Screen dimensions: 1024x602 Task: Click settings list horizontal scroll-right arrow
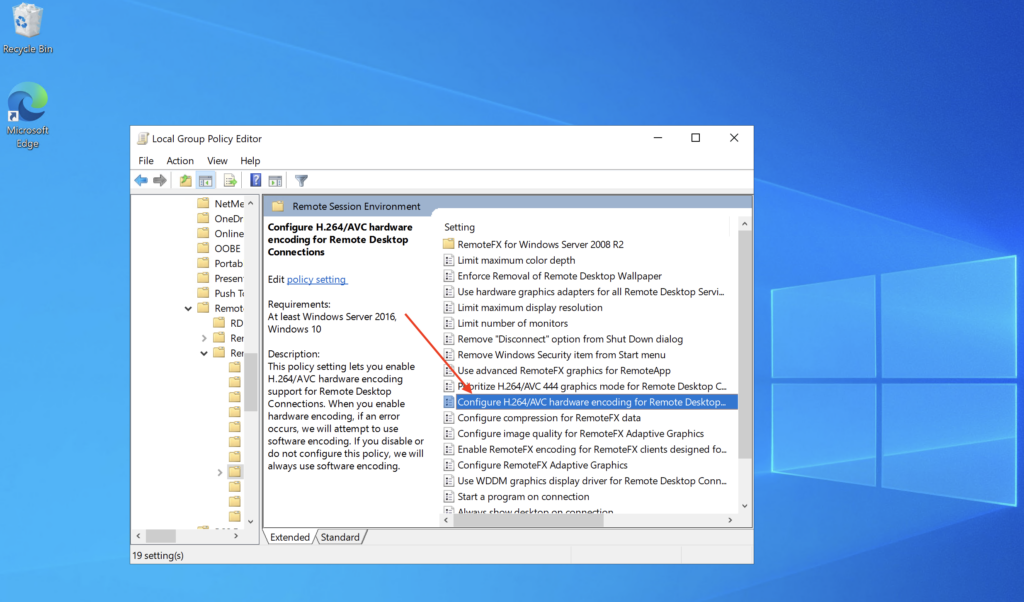point(730,520)
